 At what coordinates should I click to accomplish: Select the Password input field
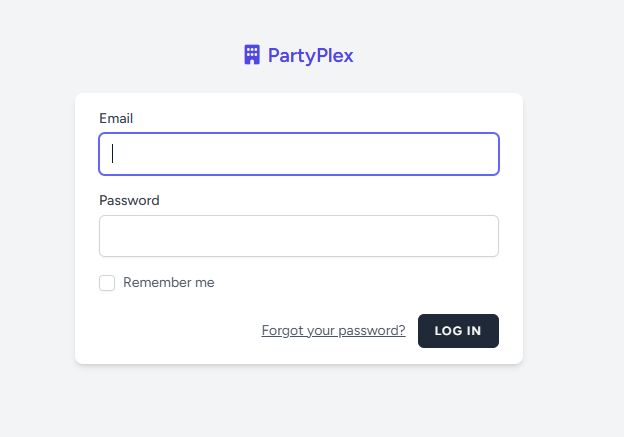(x=298, y=236)
